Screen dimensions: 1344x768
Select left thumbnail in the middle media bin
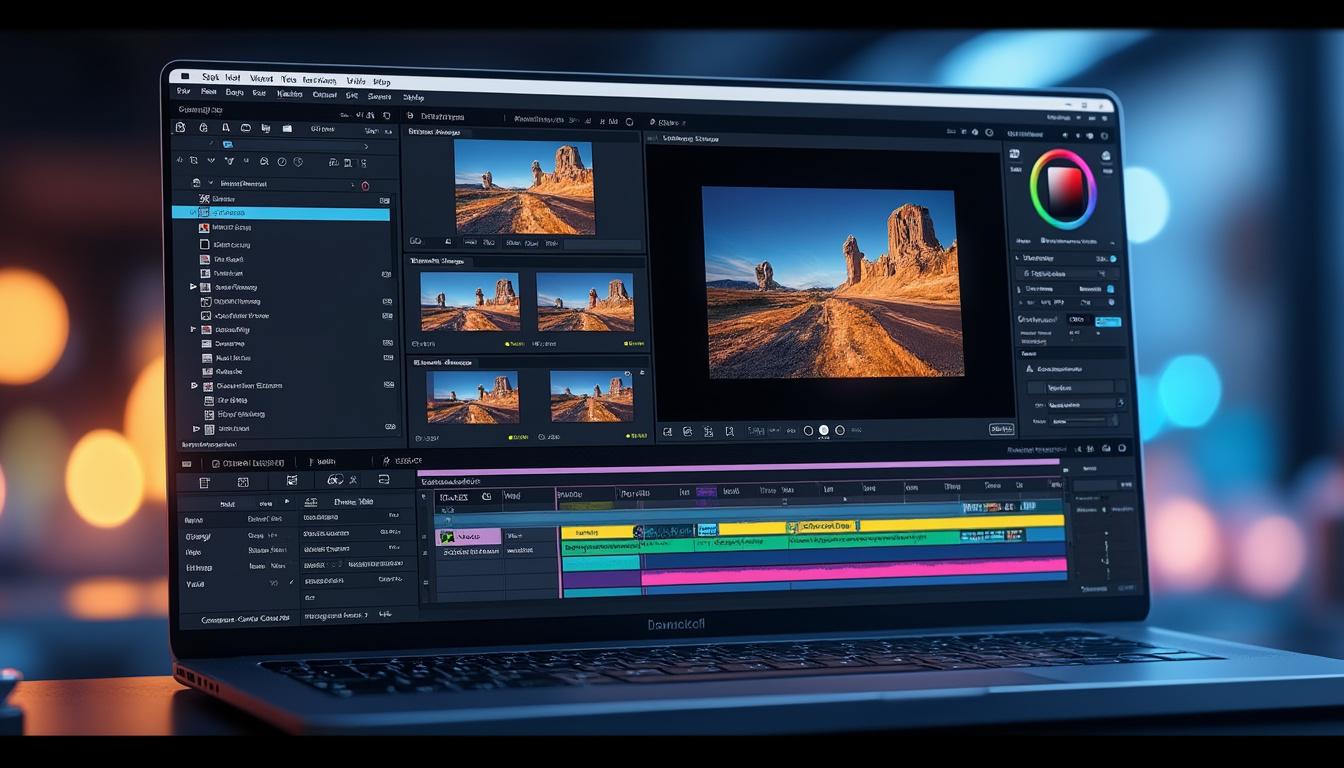(470, 301)
